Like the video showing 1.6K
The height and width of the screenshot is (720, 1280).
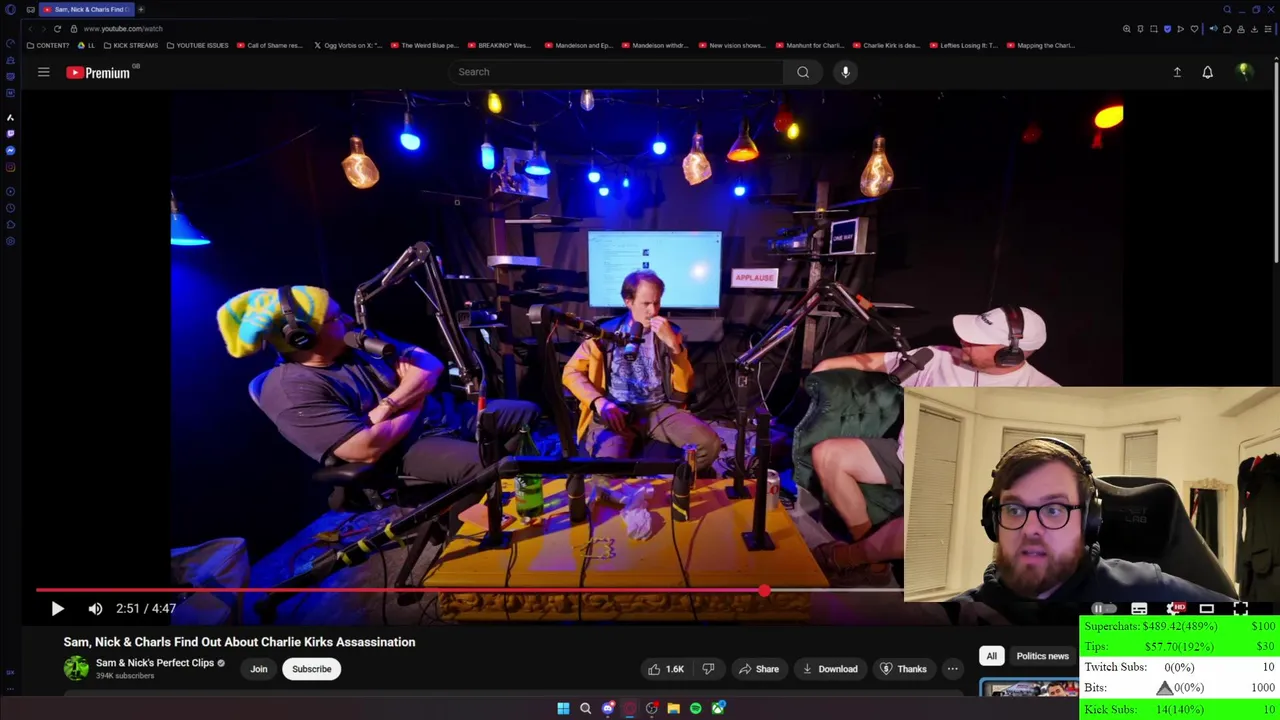tap(665, 669)
